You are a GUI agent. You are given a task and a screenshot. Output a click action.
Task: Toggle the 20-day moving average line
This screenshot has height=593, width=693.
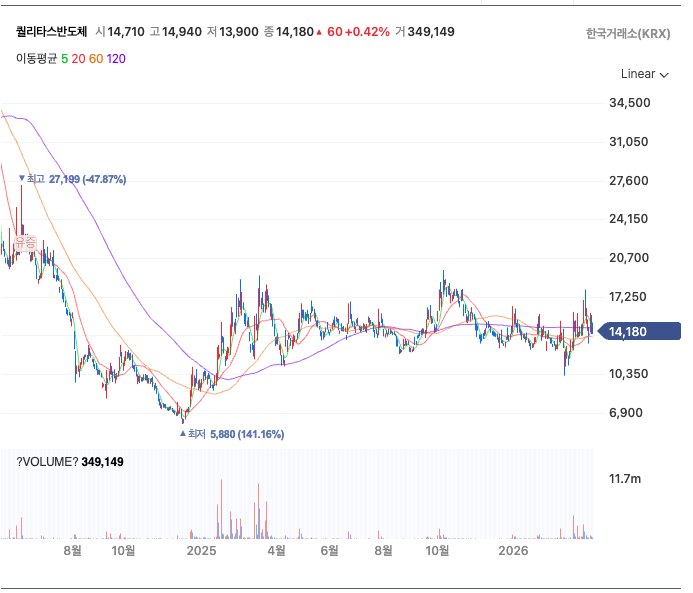pos(78,58)
